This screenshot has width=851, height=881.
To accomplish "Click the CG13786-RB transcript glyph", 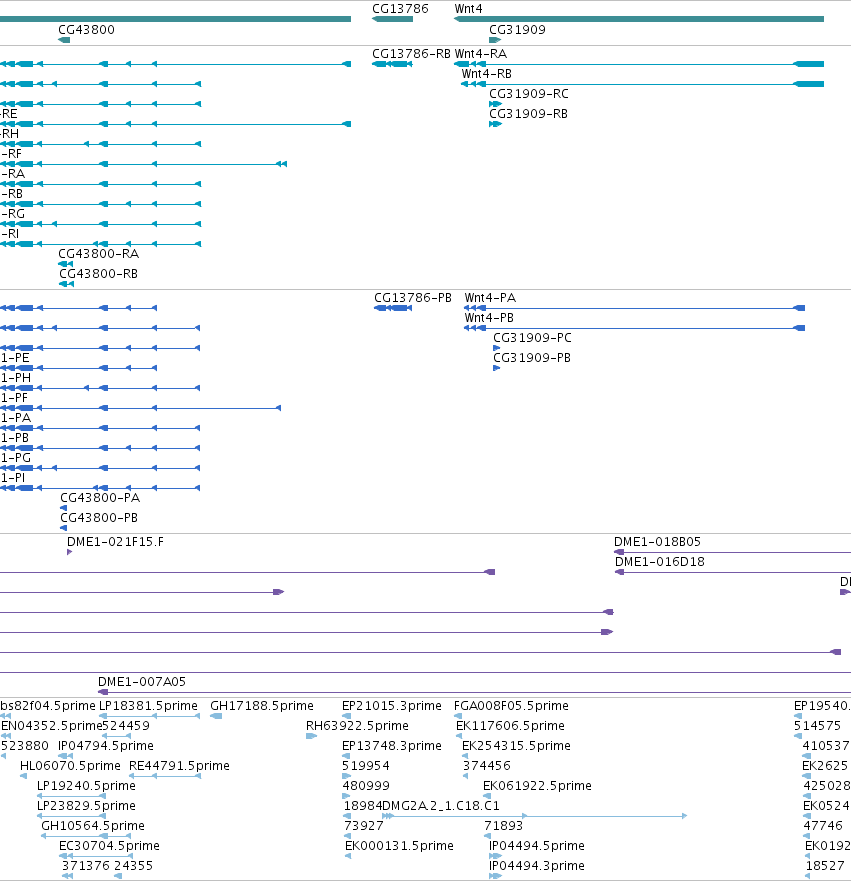I will point(392,64).
